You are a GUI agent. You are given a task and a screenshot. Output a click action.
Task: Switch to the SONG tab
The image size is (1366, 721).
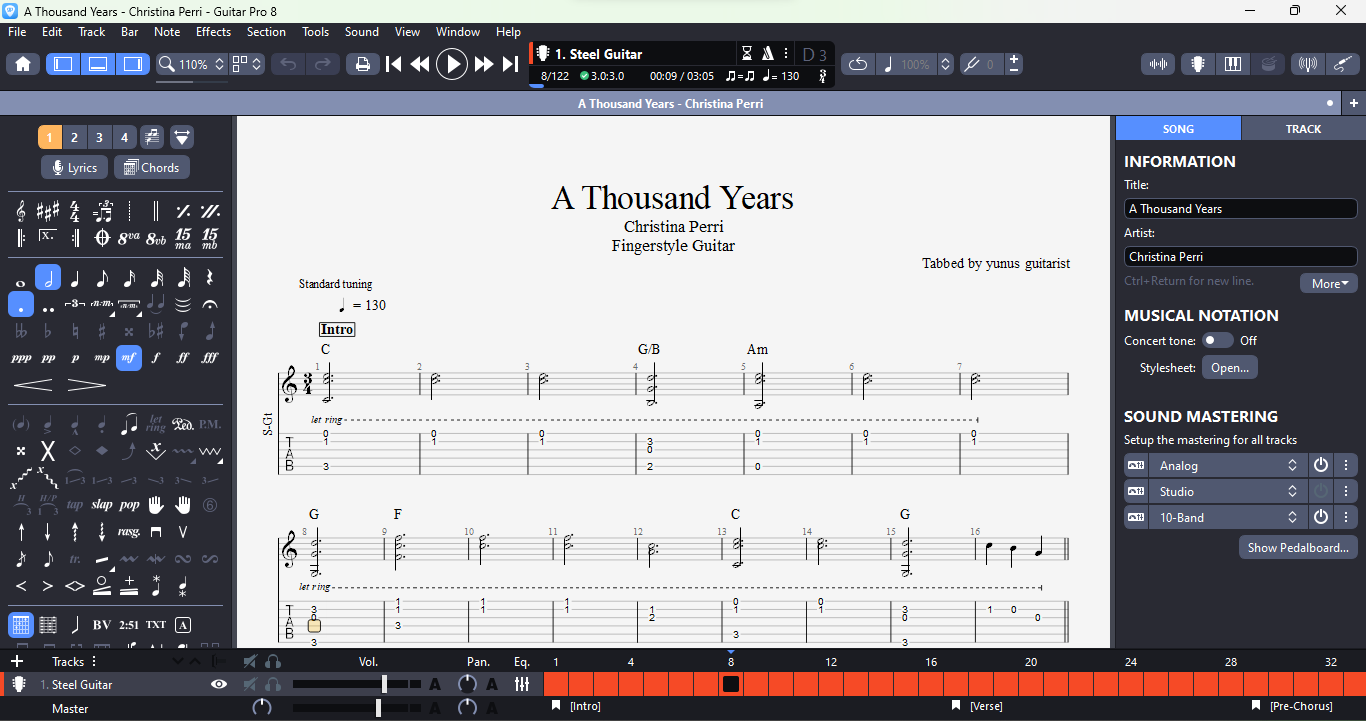[x=1178, y=128]
